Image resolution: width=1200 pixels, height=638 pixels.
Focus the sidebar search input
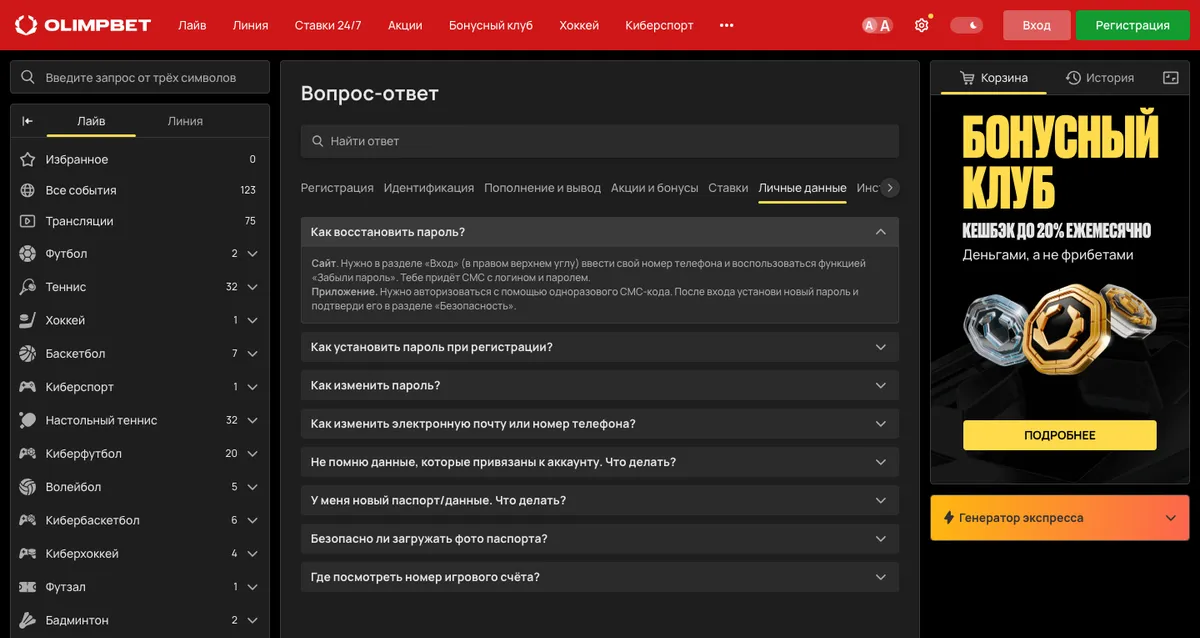coord(140,77)
